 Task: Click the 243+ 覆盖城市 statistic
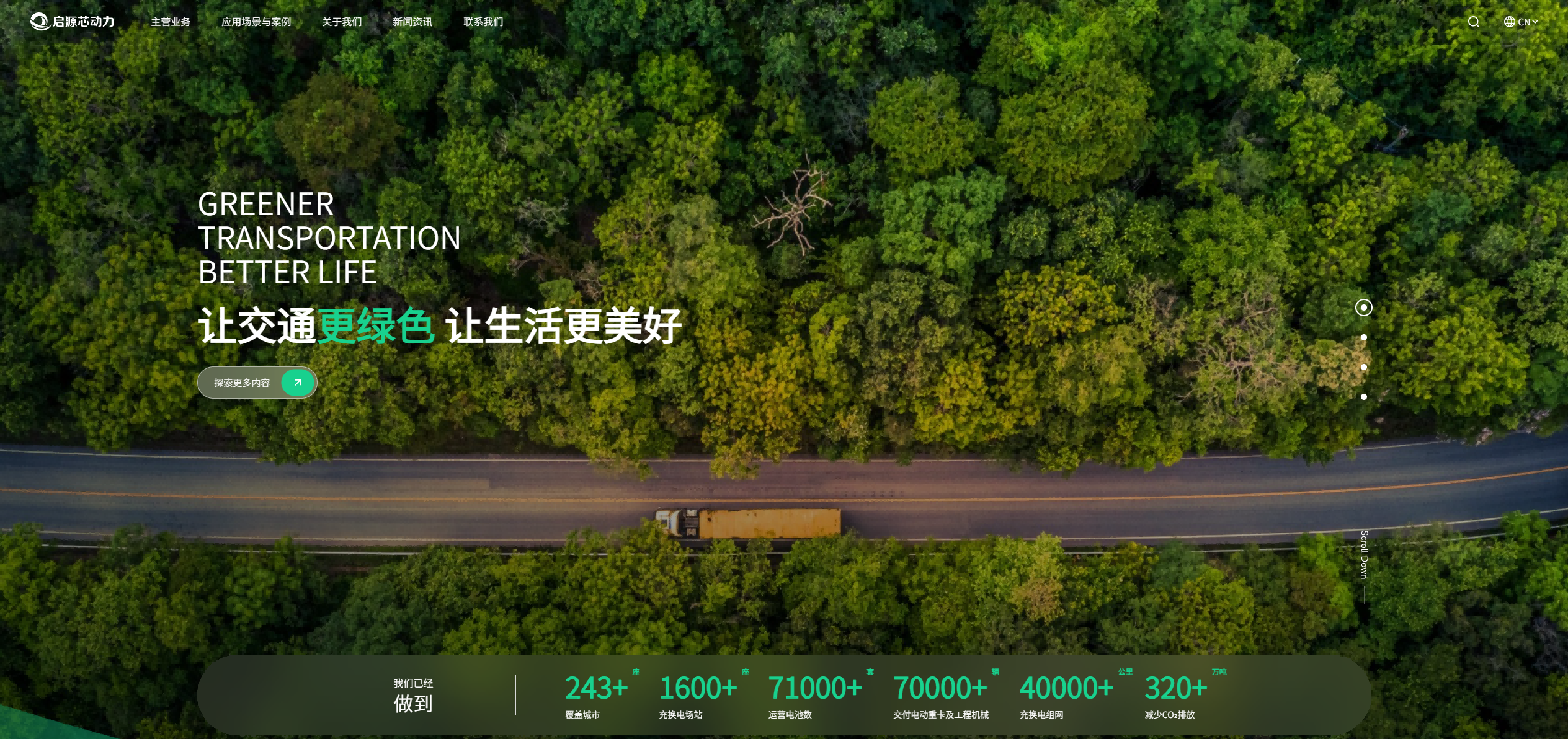595,694
